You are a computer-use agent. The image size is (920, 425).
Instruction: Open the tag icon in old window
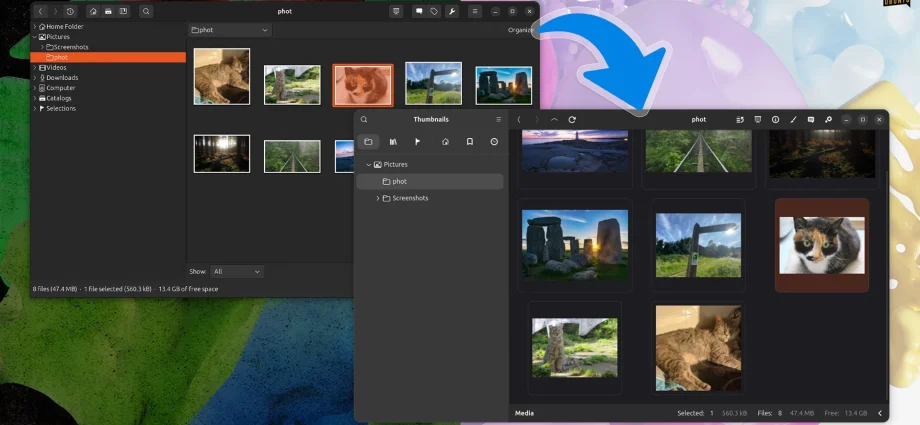(x=434, y=11)
